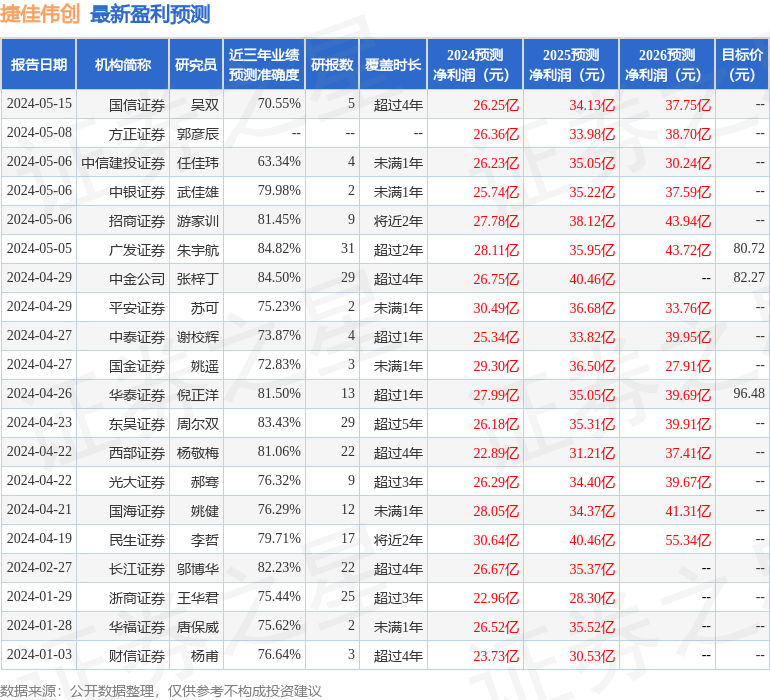Select the 报告日期 column header

[39, 64]
